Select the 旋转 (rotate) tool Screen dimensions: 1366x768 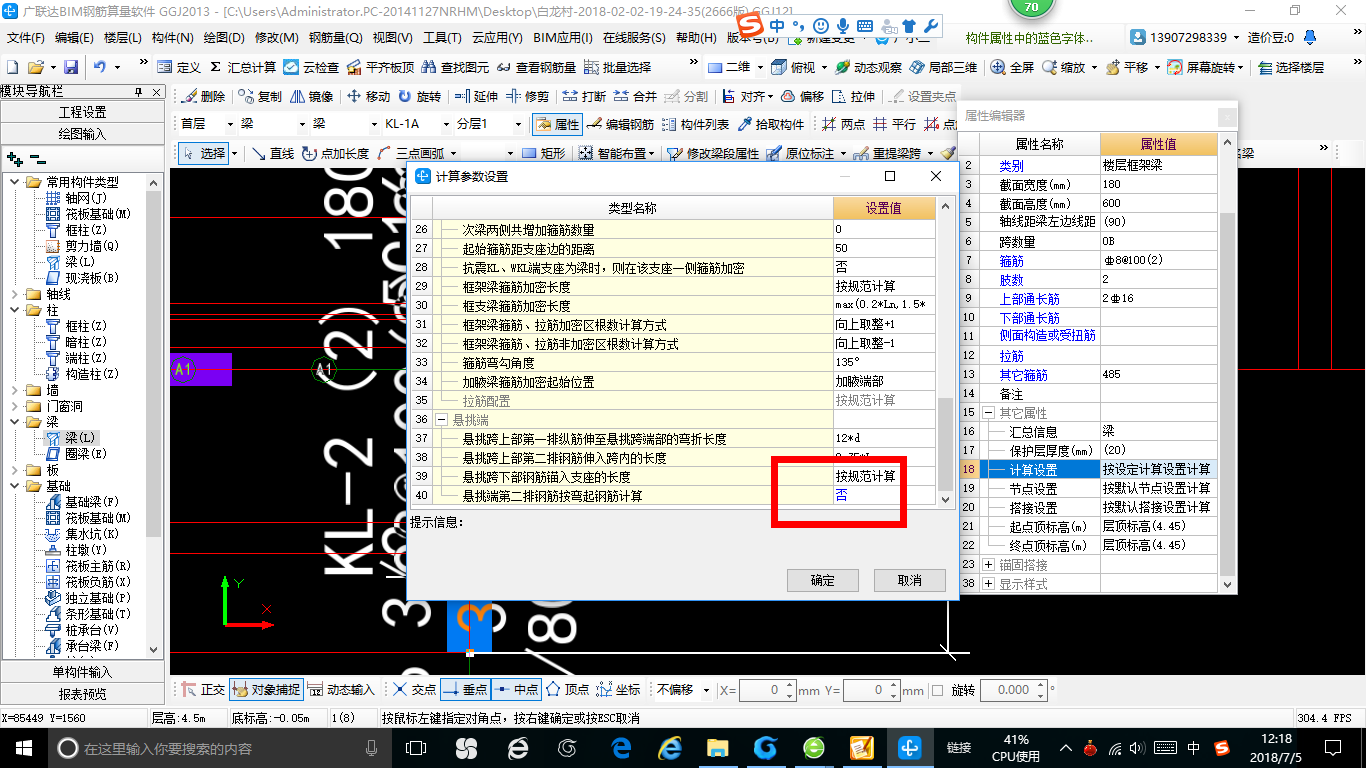click(419, 97)
